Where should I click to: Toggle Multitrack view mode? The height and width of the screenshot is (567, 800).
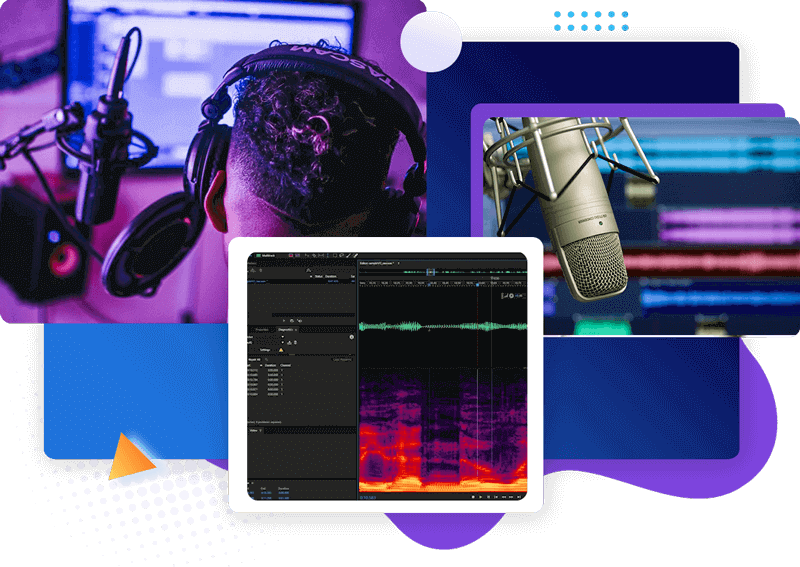tap(268, 255)
